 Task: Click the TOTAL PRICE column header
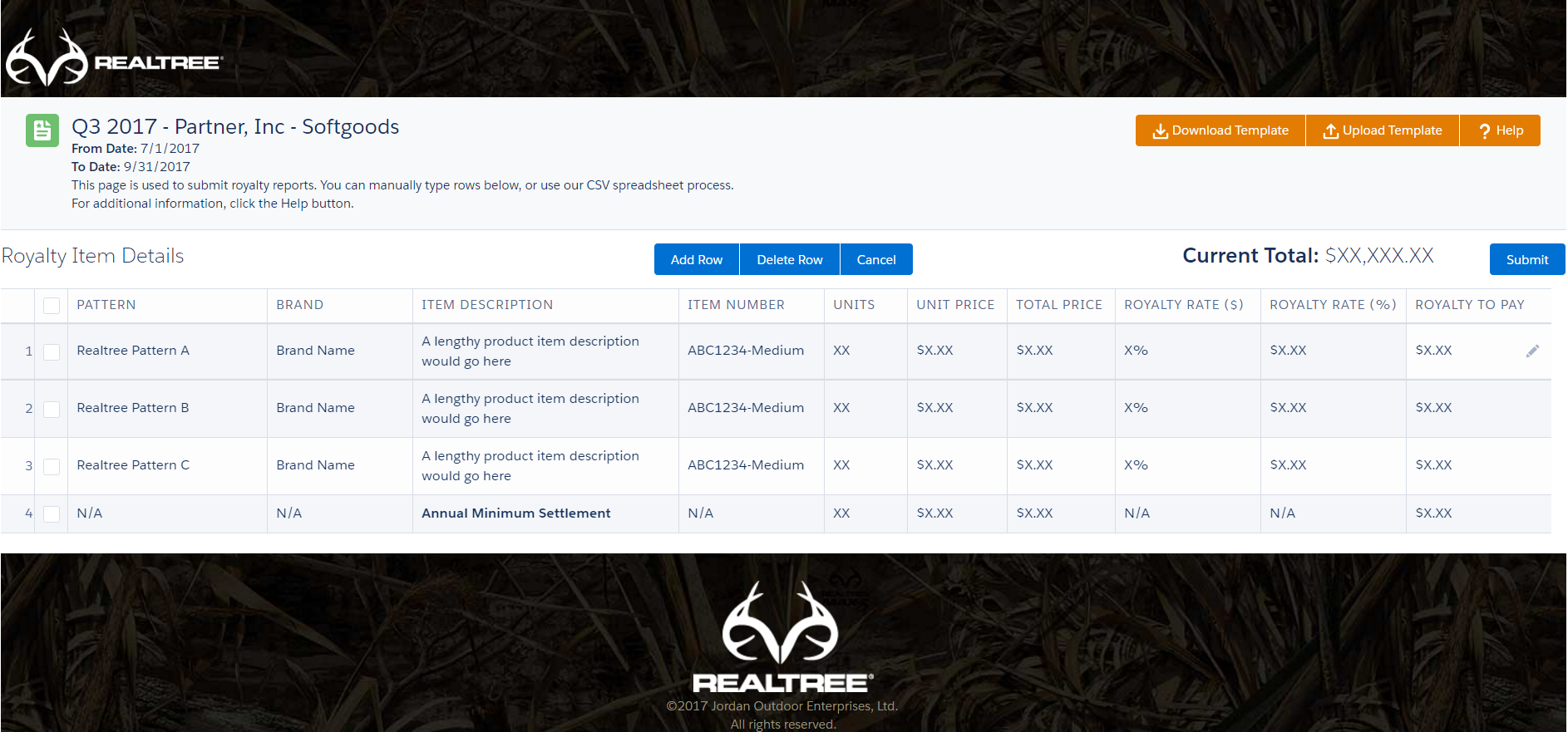tap(1059, 305)
